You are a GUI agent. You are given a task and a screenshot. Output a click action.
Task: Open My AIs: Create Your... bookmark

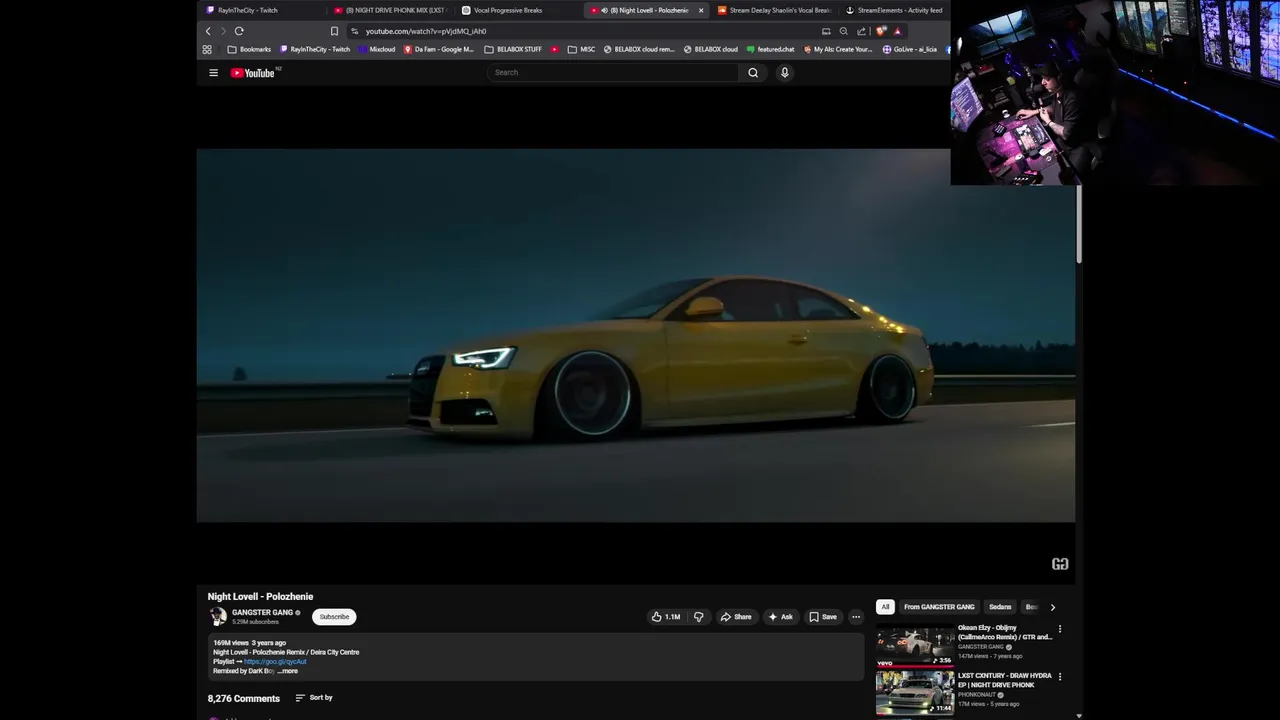click(x=838, y=49)
